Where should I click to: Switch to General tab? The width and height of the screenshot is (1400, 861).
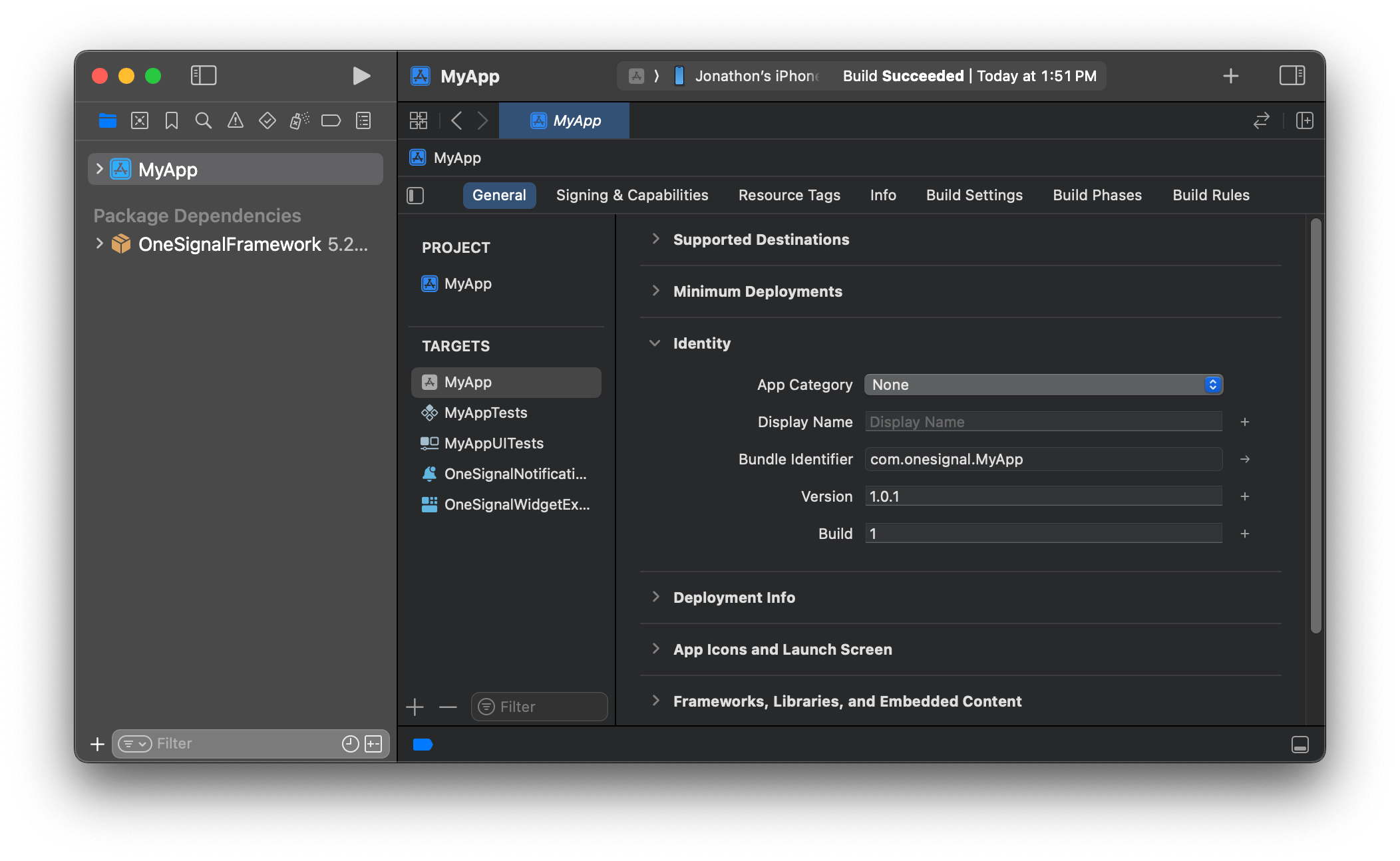point(499,195)
